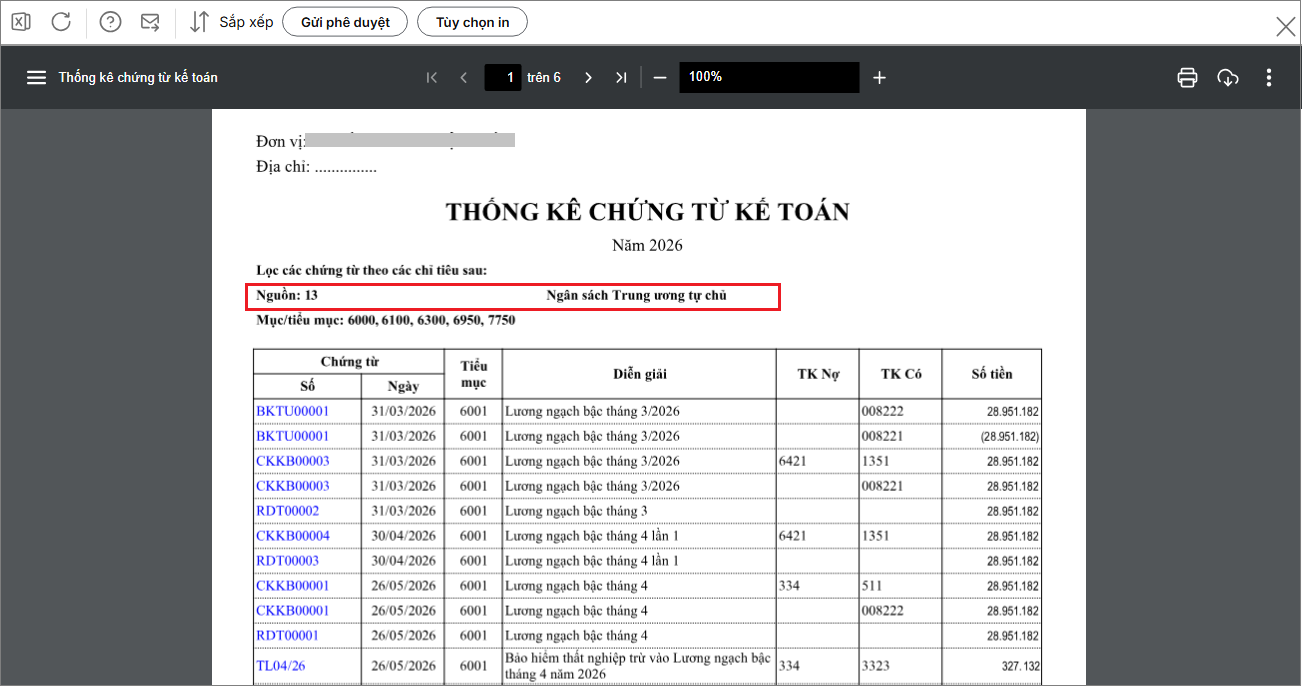The image size is (1302, 687).
Task: Send the report by email icon
Action: tap(150, 21)
